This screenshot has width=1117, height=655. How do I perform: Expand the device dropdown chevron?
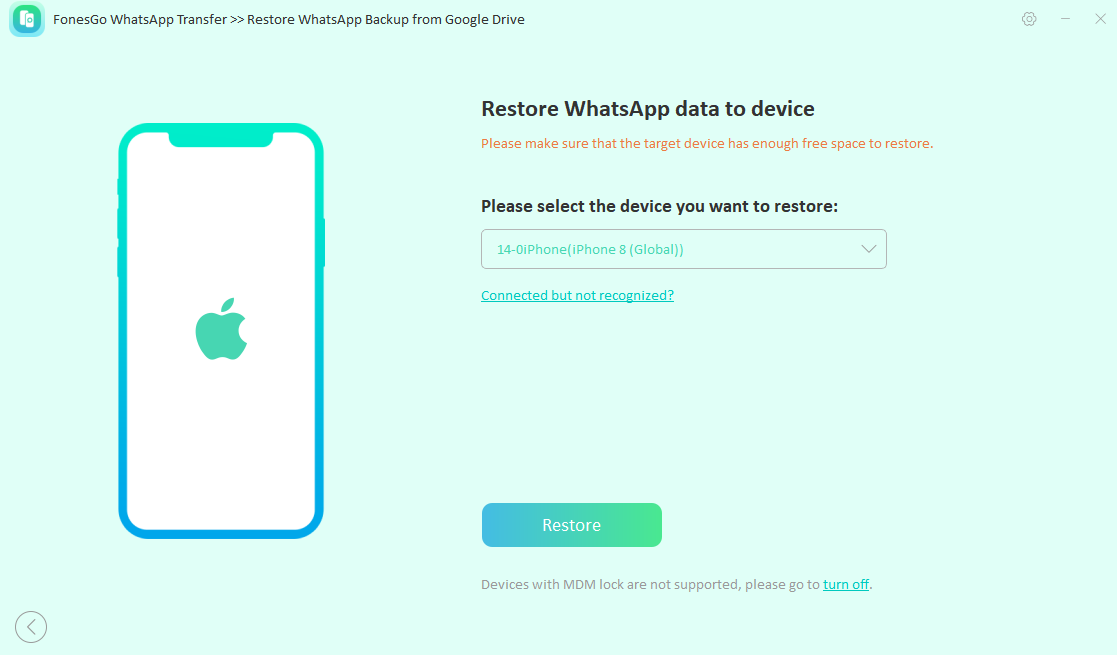pyautogui.click(x=868, y=249)
